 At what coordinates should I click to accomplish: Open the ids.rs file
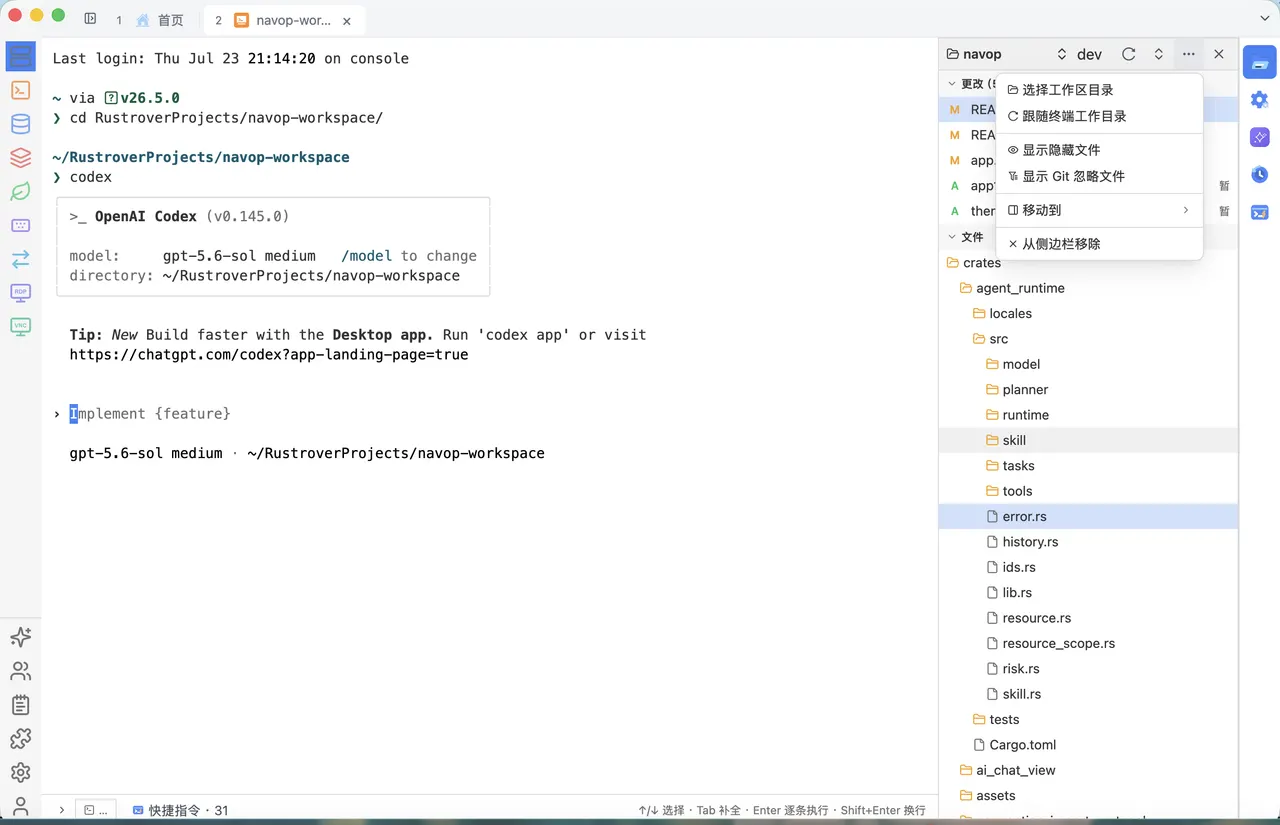(x=1089, y=567)
